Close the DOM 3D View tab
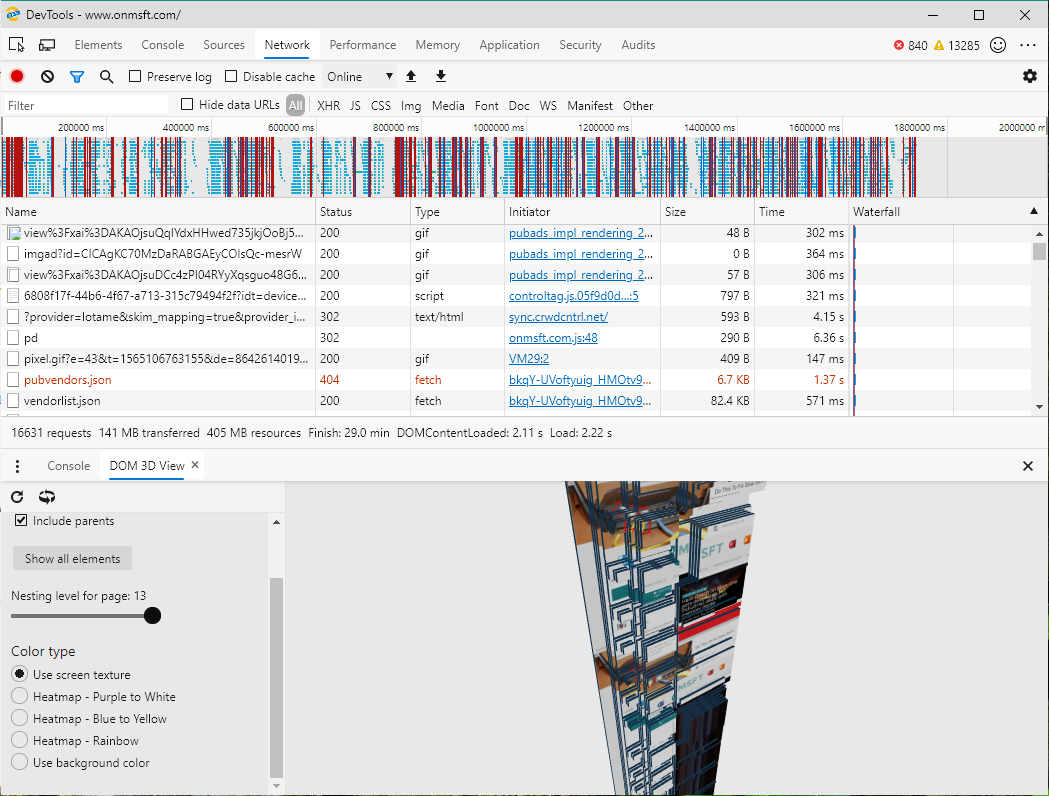Viewport: 1049px width, 796px height. [x=195, y=465]
